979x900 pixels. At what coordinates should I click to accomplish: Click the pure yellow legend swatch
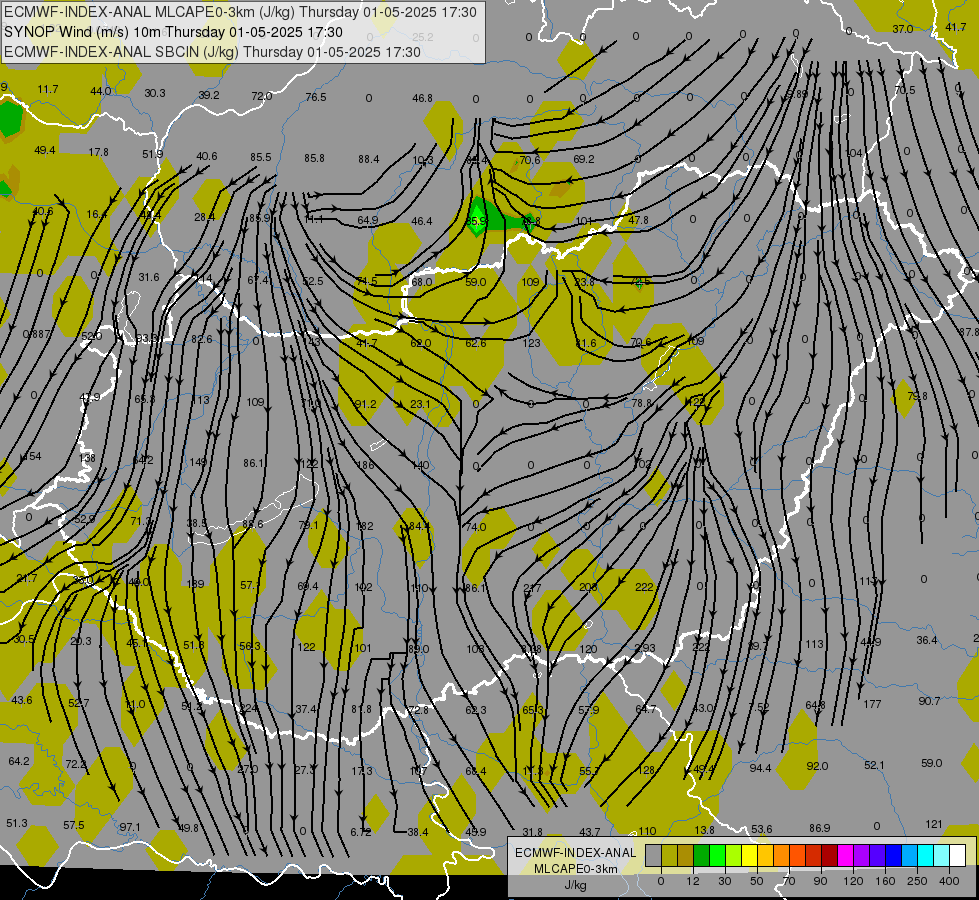click(x=749, y=856)
